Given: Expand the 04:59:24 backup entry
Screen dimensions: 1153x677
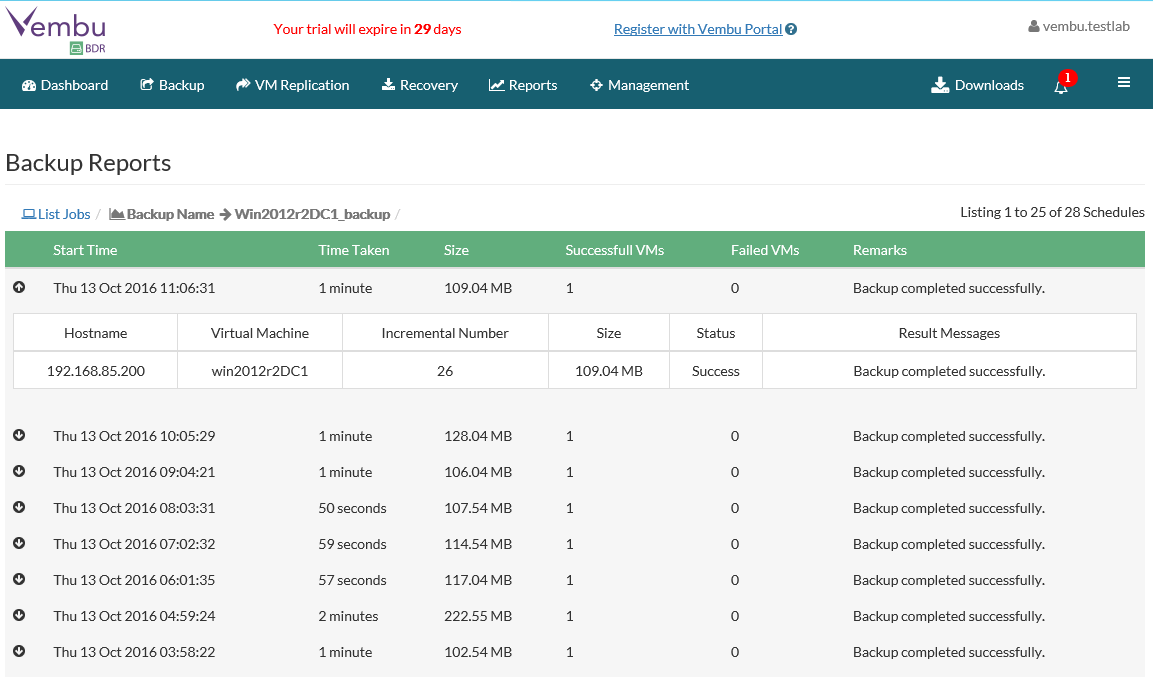Looking at the screenshot, I should [x=19, y=616].
